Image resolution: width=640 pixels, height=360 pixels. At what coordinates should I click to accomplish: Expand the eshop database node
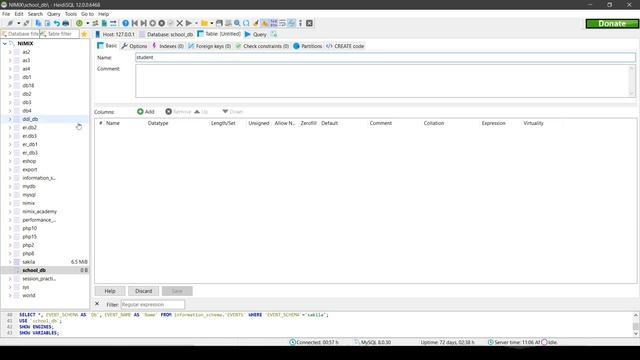[10, 161]
